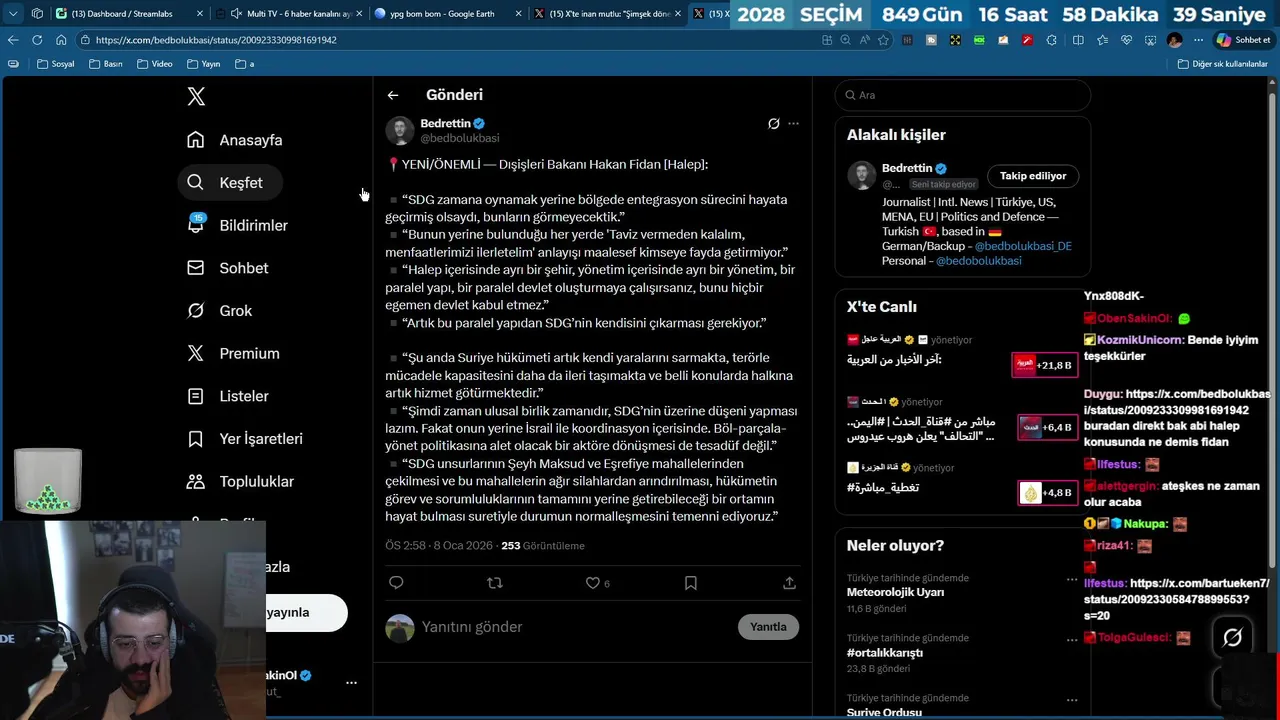
Task: Open more options for Meteorolojik Uyarı
Action: click(1072, 579)
